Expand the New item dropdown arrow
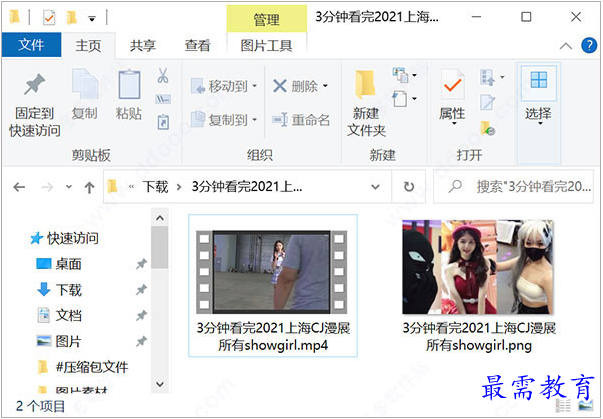The image size is (603, 419). [x=414, y=75]
